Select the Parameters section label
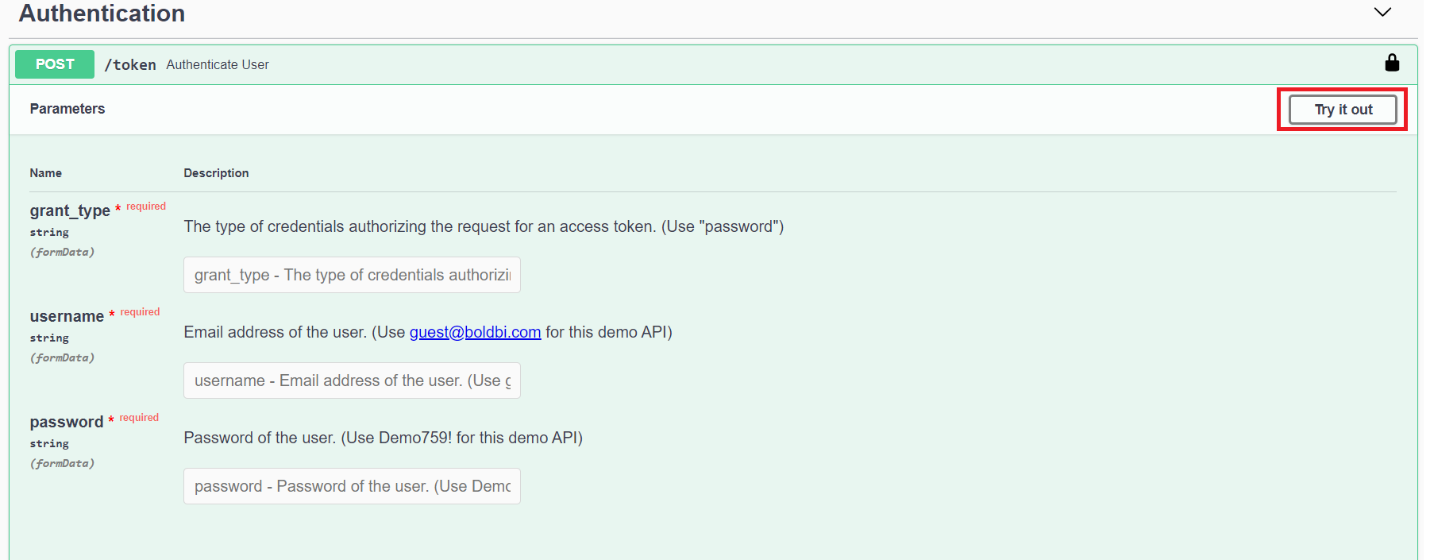This screenshot has height=560, width=1430. click(x=67, y=109)
